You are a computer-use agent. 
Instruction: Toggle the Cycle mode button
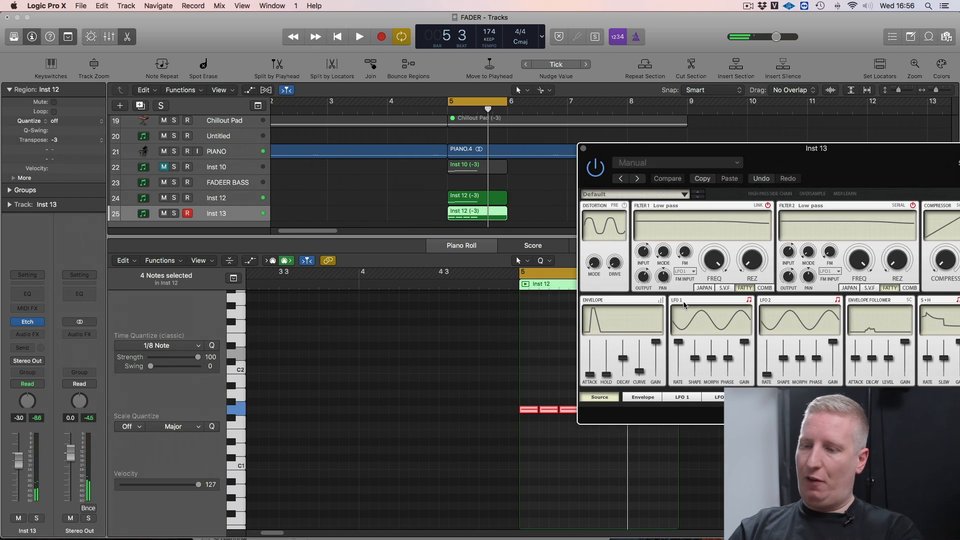click(x=401, y=37)
